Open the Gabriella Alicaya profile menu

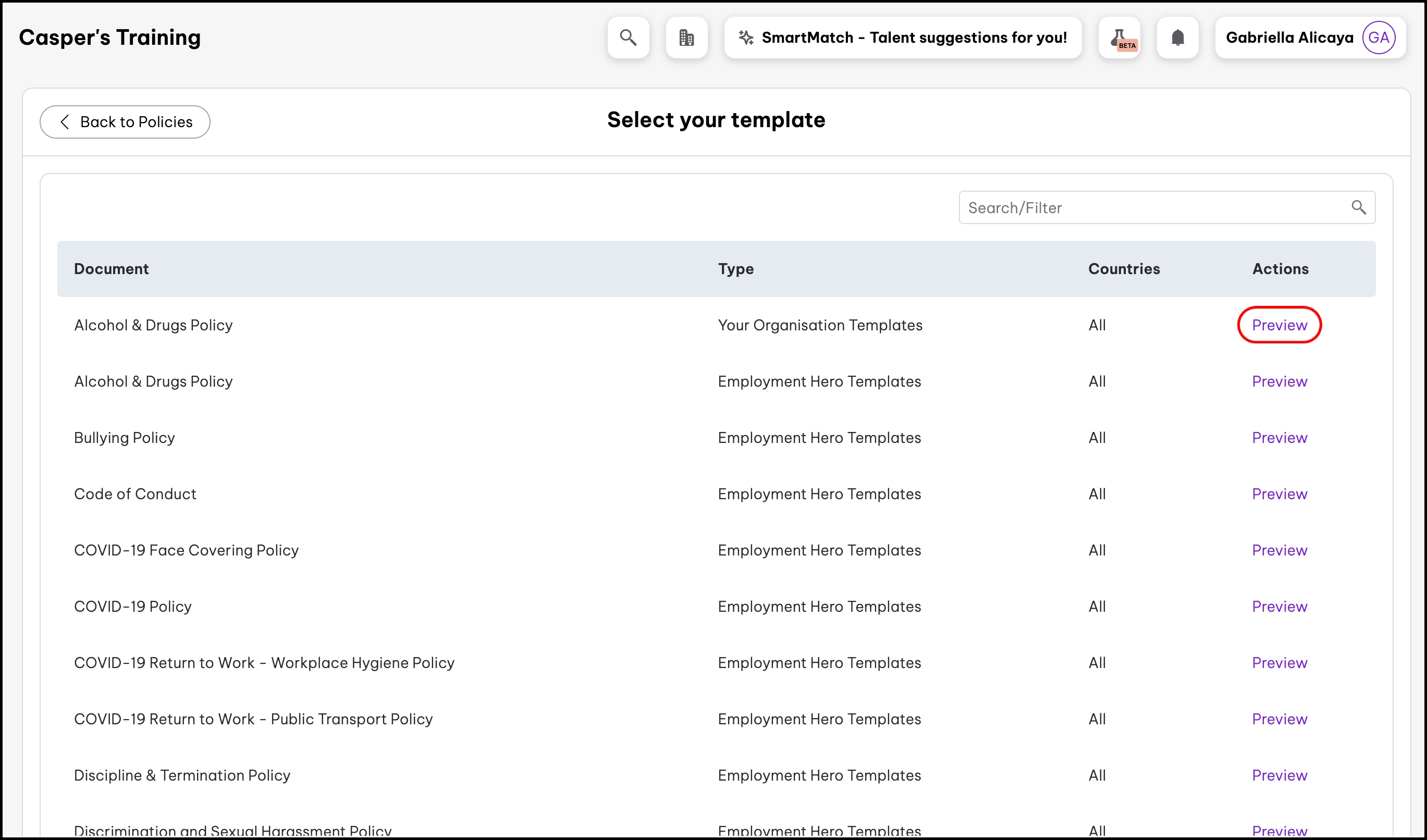tap(1289, 38)
